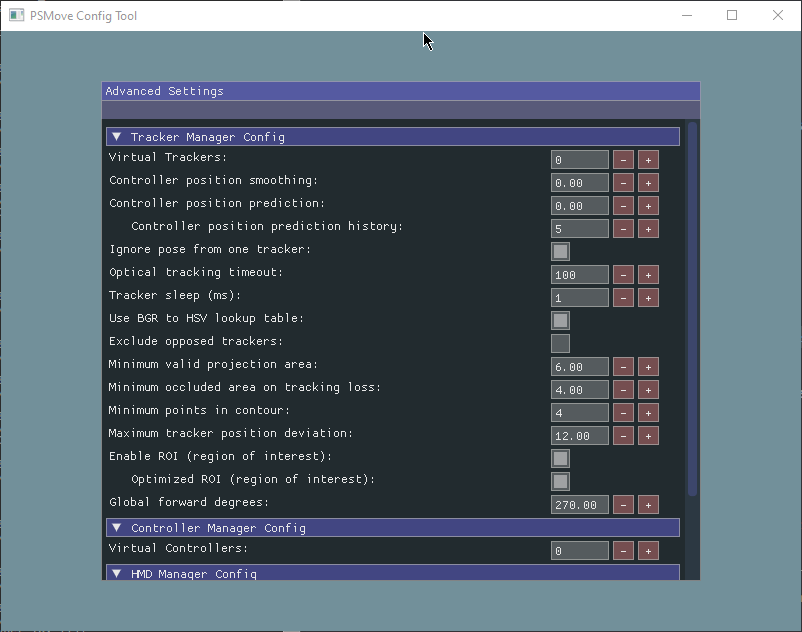Increase Minimum valid projection area
The image size is (802, 632).
click(x=648, y=367)
